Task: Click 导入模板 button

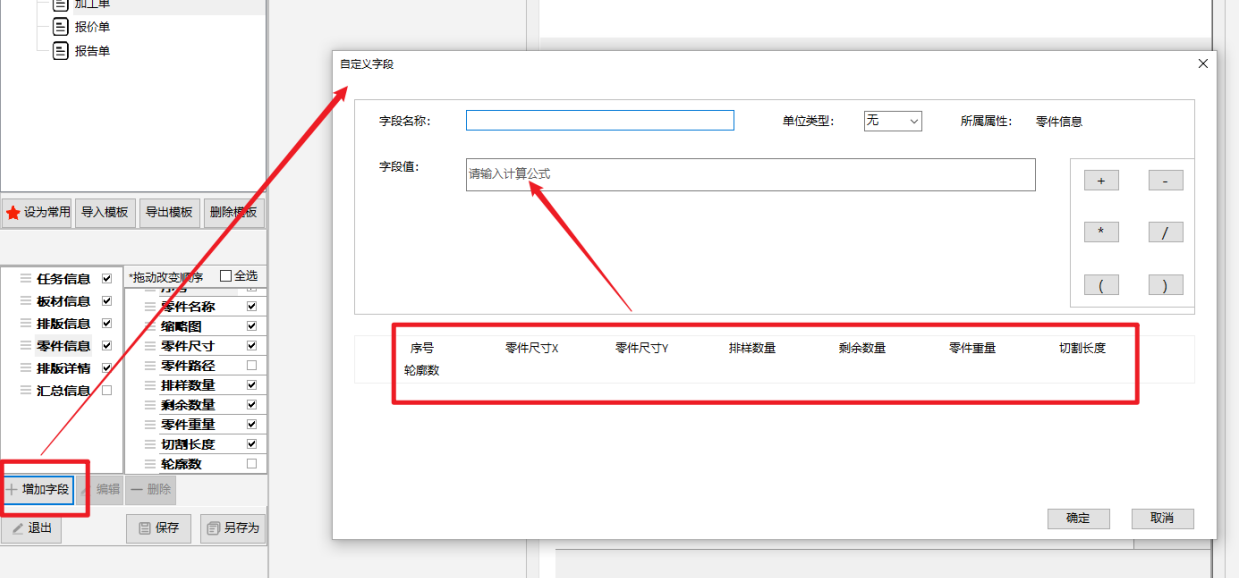Action: [x=105, y=213]
